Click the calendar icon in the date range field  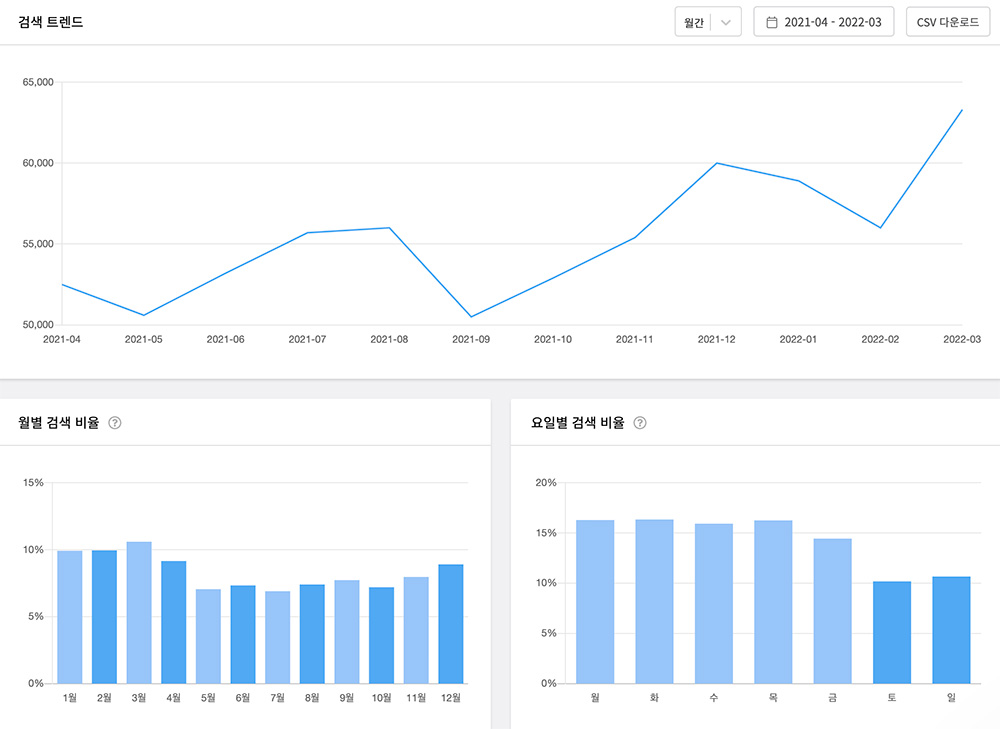(772, 22)
